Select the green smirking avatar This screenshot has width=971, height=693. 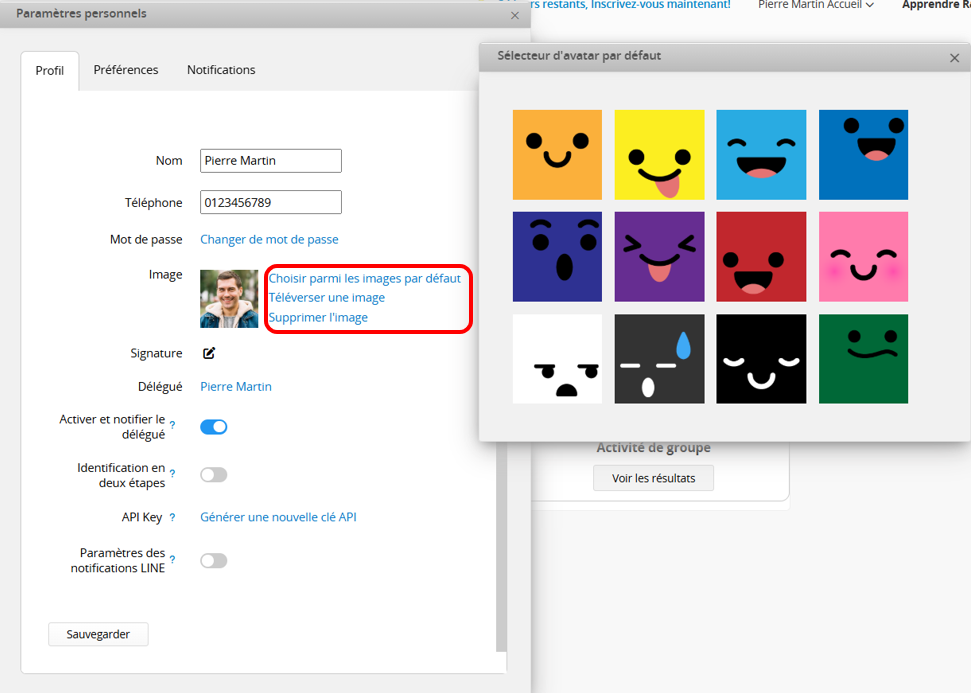point(863,359)
